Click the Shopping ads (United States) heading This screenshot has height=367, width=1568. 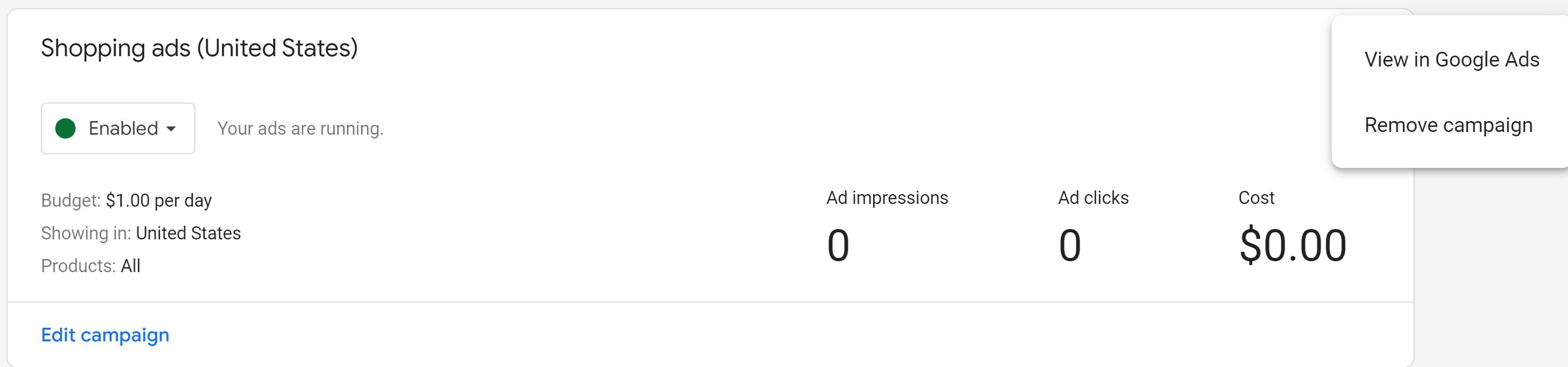point(199,48)
